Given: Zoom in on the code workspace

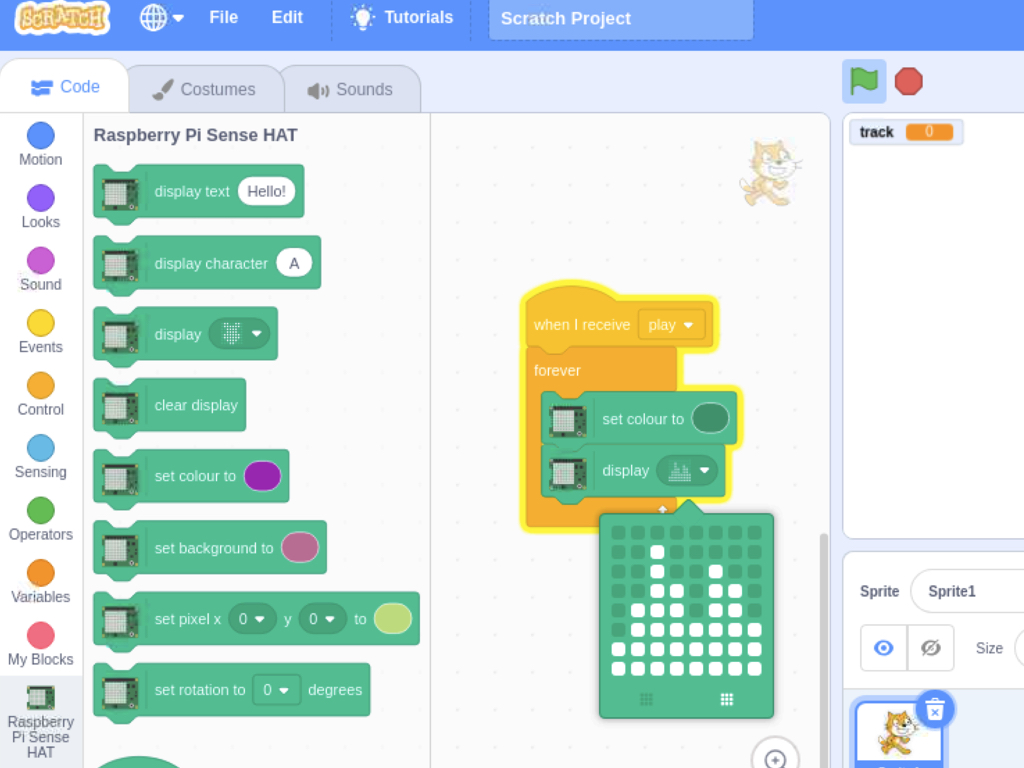Looking at the screenshot, I should (775, 758).
